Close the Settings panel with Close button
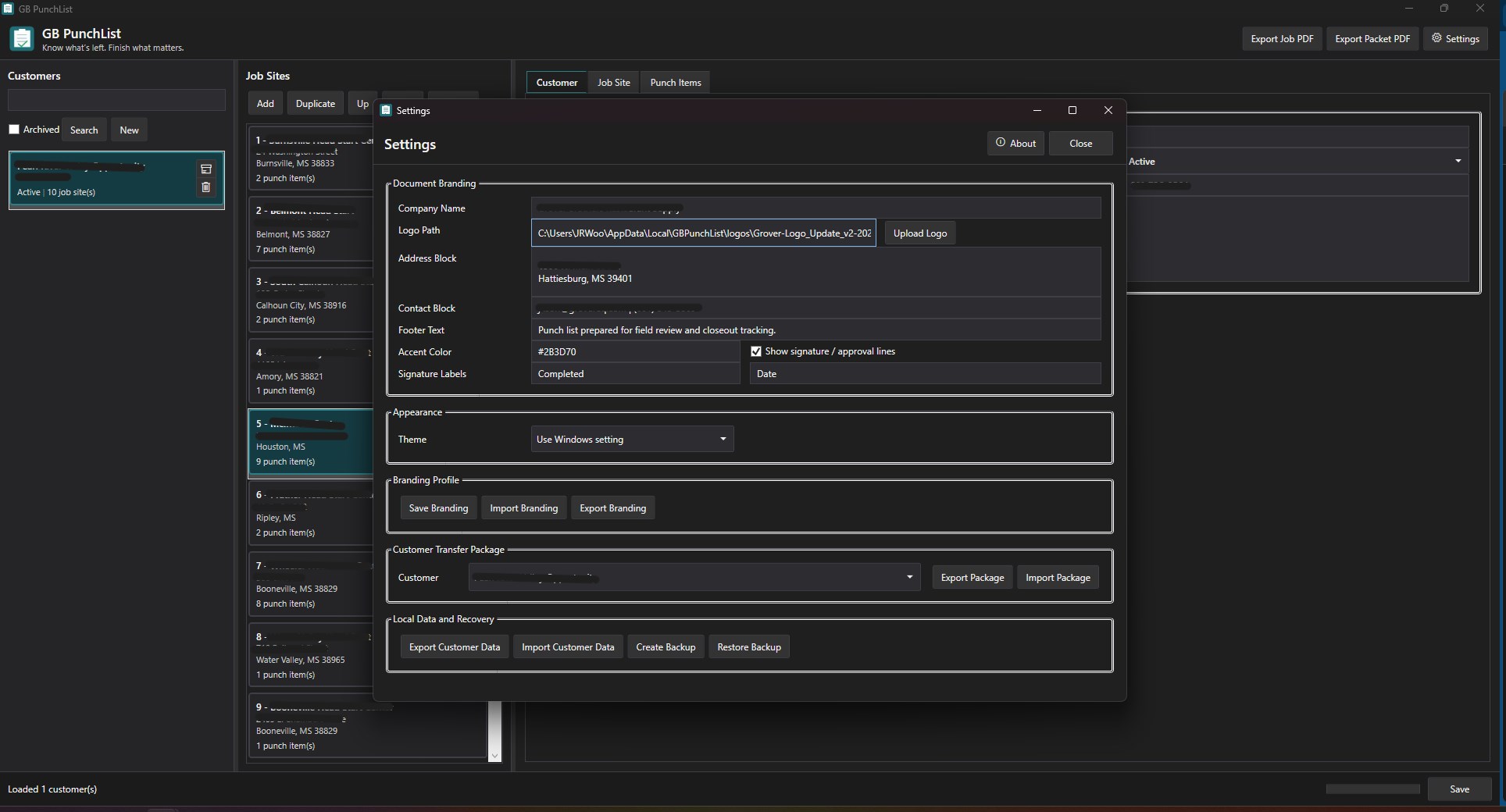The height and width of the screenshot is (812, 1506). [1081, 144]
